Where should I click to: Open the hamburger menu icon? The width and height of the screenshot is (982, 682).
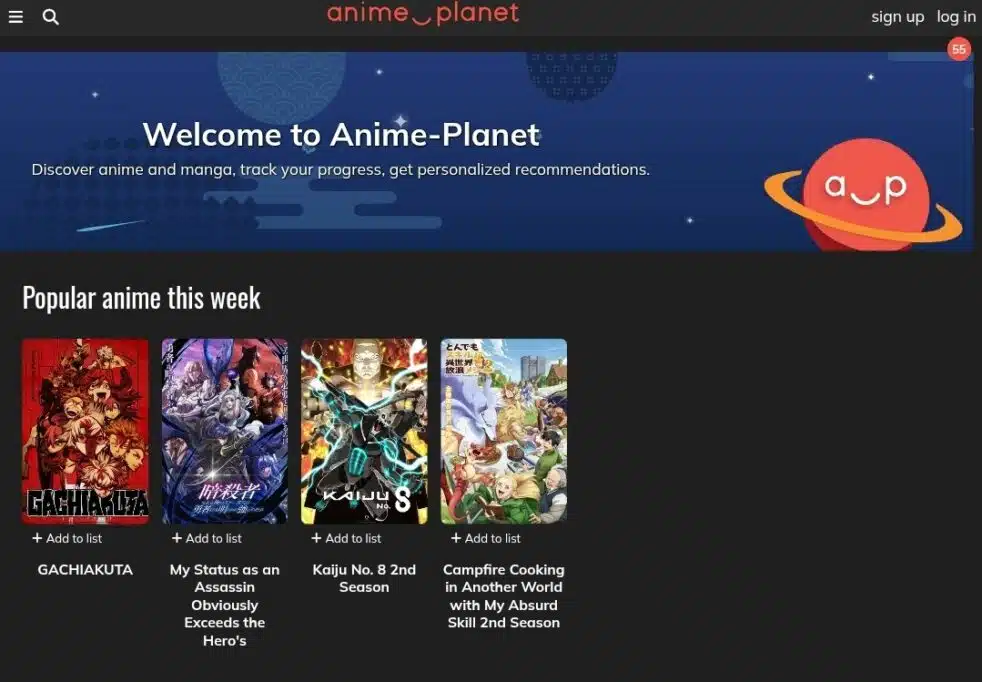(x=16, y=17)
